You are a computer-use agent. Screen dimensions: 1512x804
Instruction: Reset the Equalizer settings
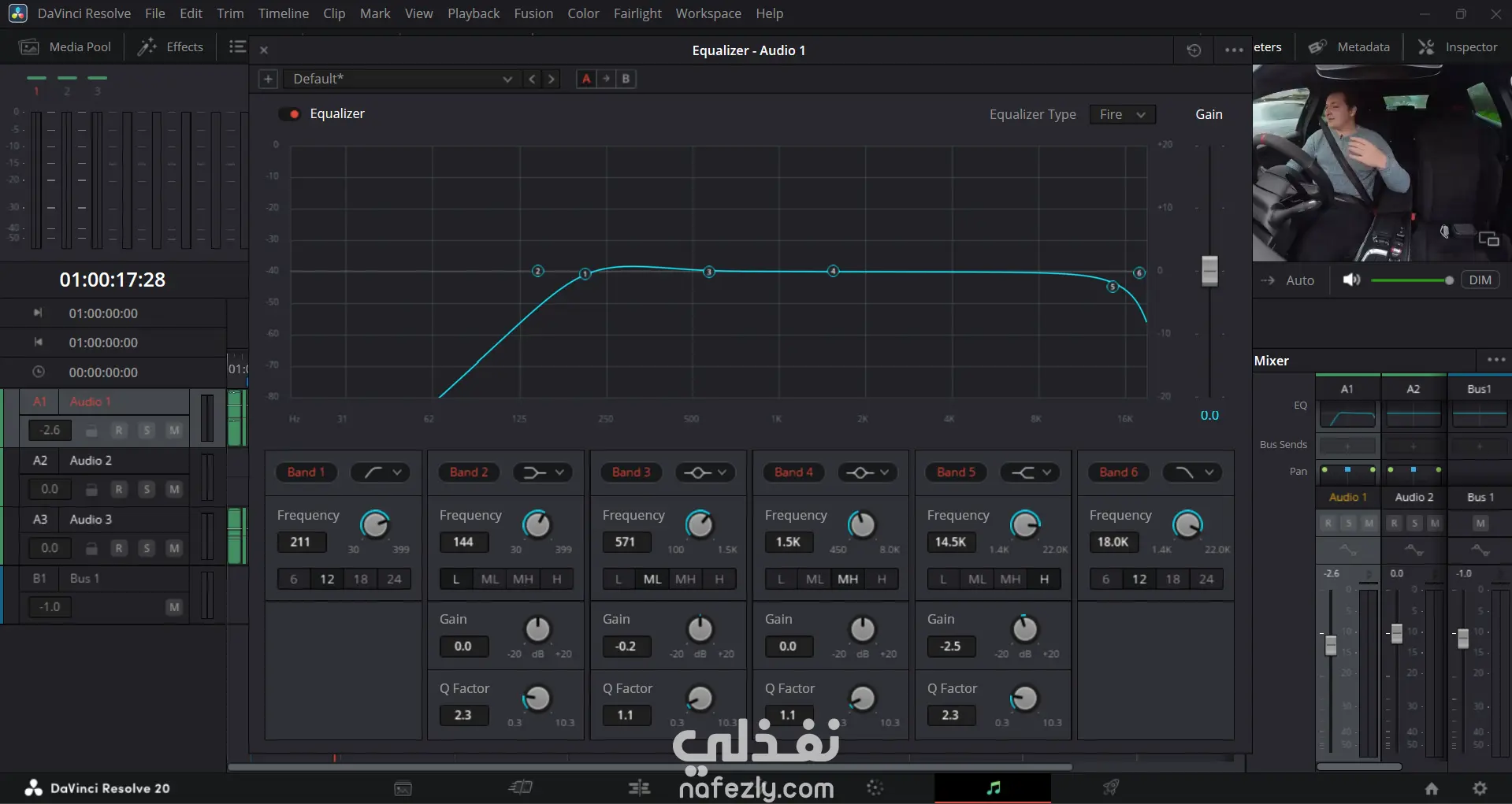(1194, 50)
